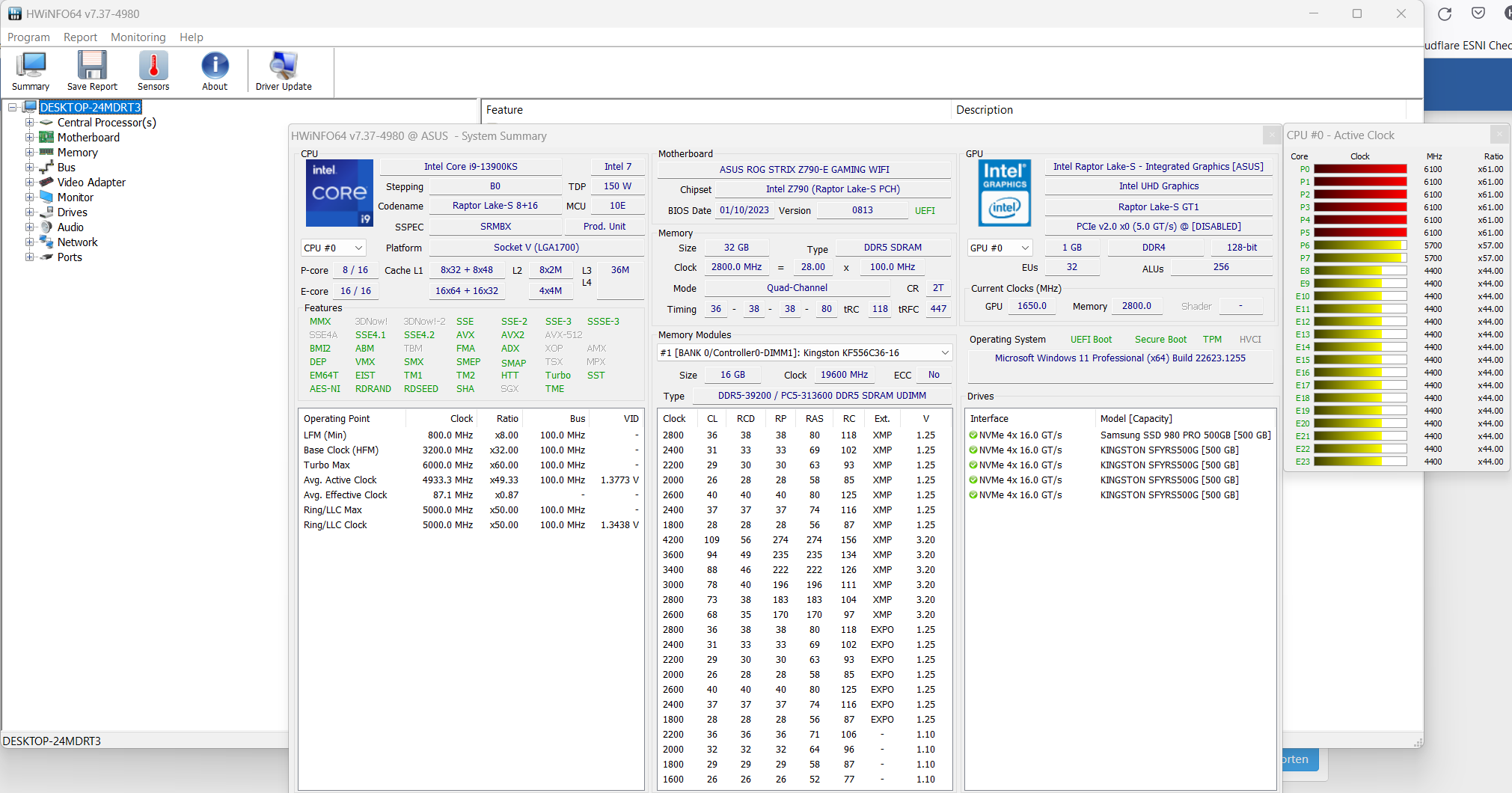This screenshot has height=793, width=1512.
Task: Click the P0 core clock bar
Action: pos(1359,170)
